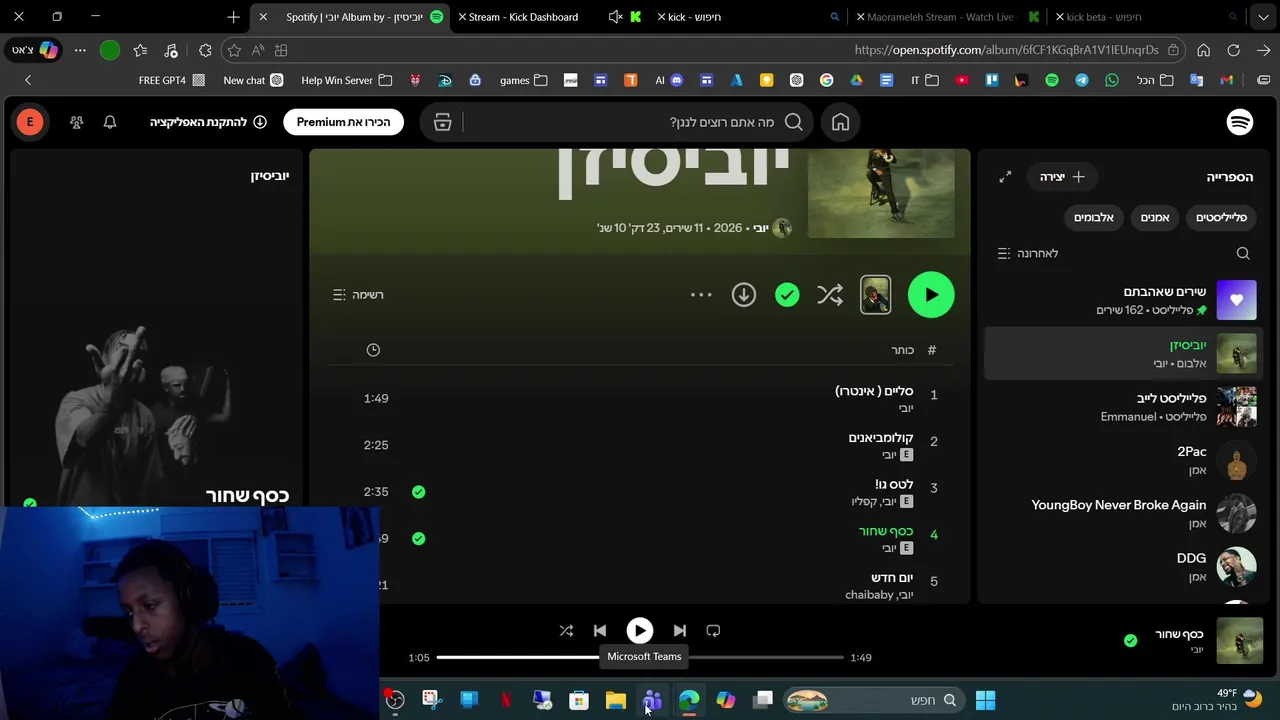
Task: Open File Explorer from the Windows taskbar
Action: pyautogui.click(x=615, y=700)
